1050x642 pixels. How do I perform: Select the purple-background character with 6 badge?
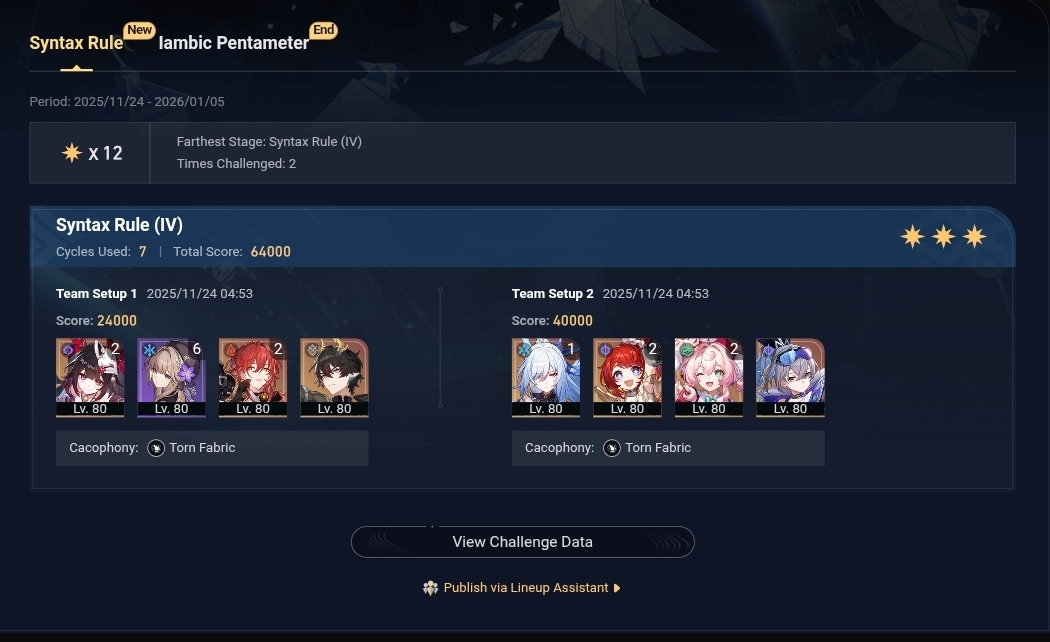tap(171, 378)
